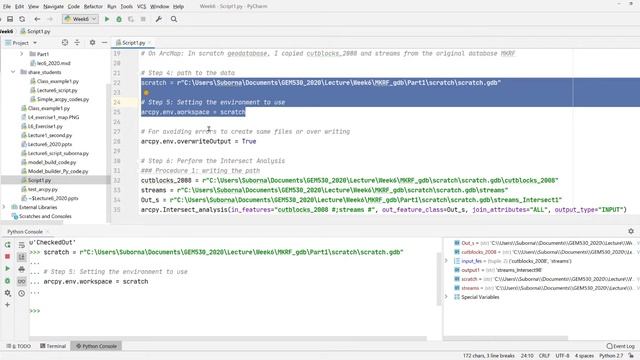This screenshot has width=640, height=360.
Task: Expand External Libraries node
Action: point(4,207)
